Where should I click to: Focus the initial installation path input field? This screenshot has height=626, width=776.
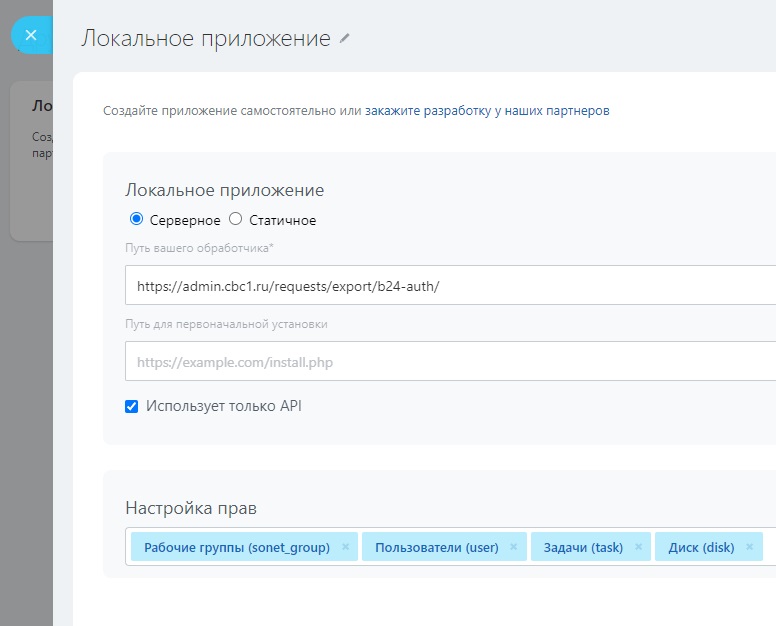click(x=450, y=362)
